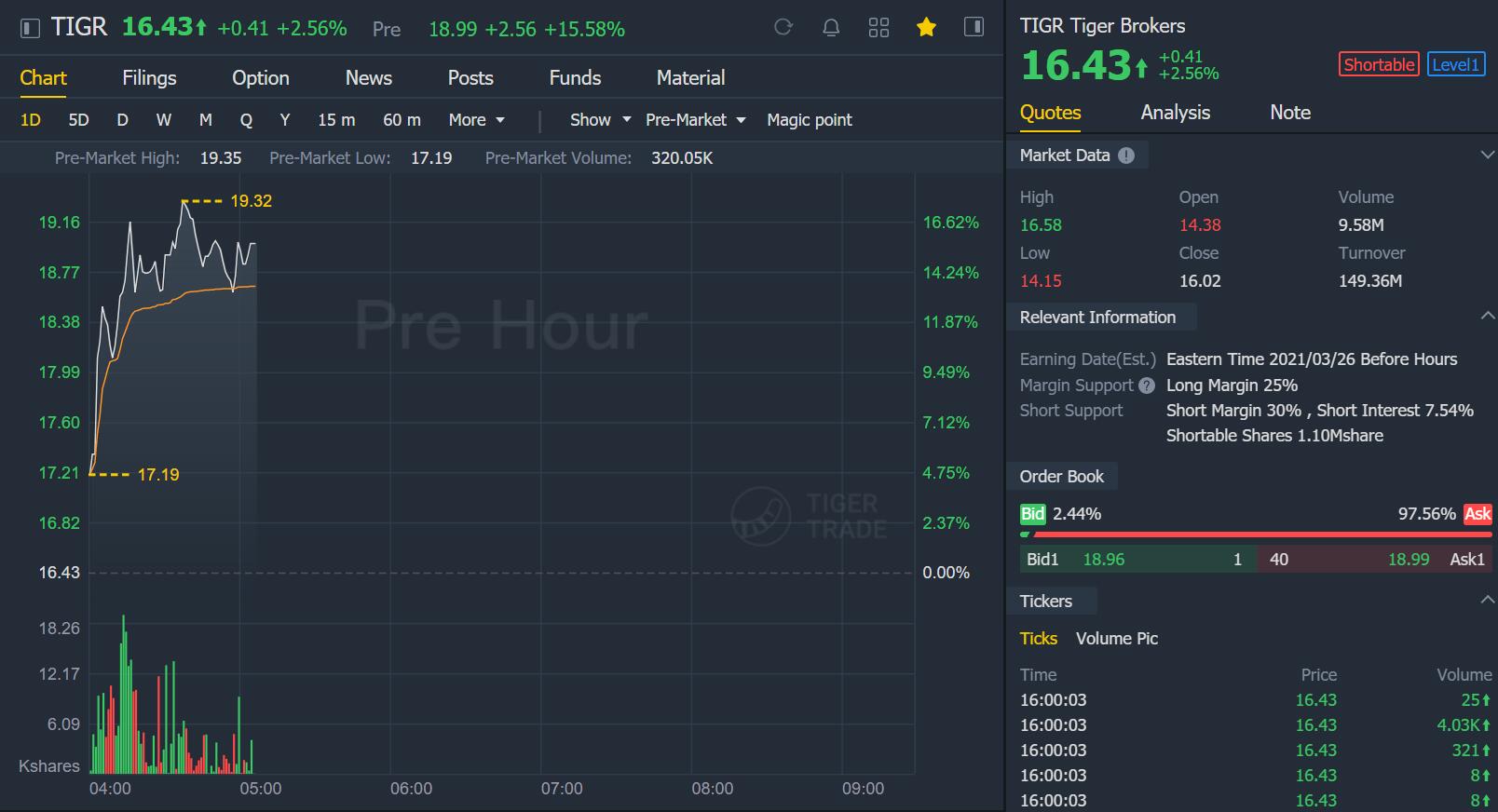Switch to the Quotes tab

pos(1050,113)
